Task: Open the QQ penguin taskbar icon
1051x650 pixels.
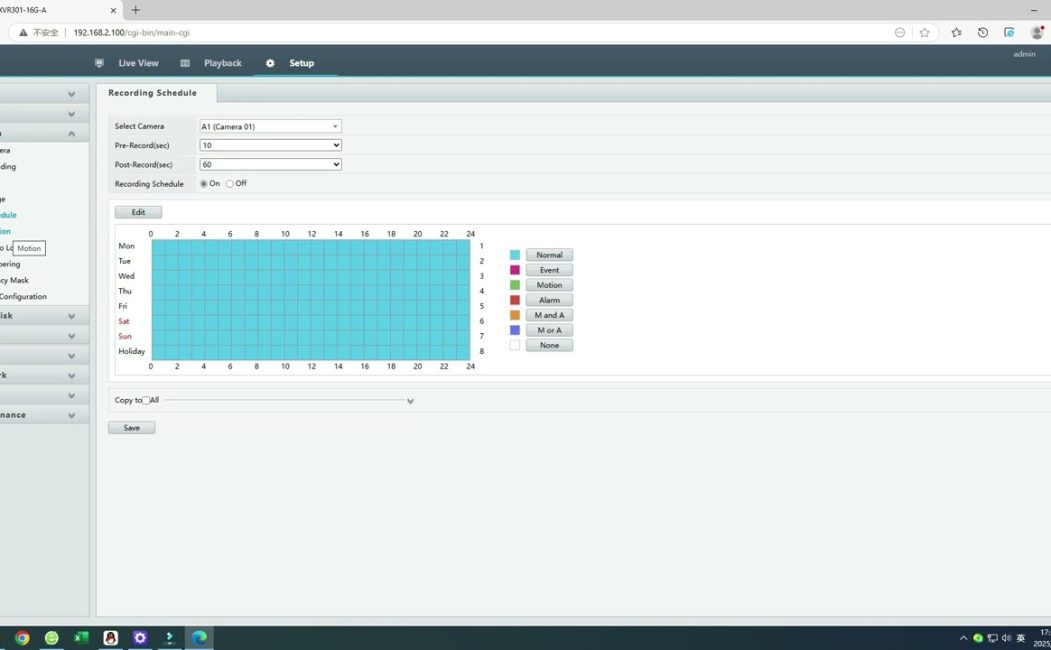Action: 110,638
